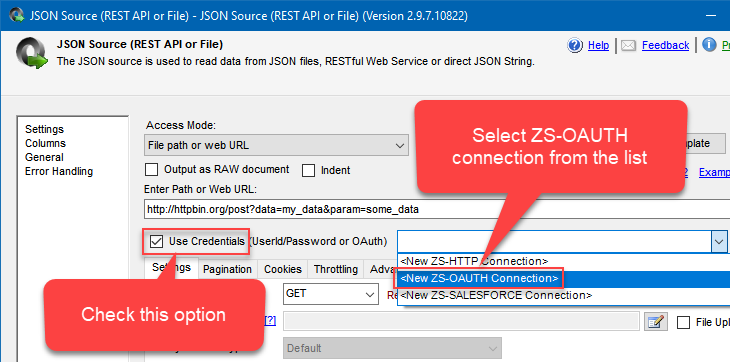Tick the Indent checkbox
730x362 pixels.
point(308,171)
